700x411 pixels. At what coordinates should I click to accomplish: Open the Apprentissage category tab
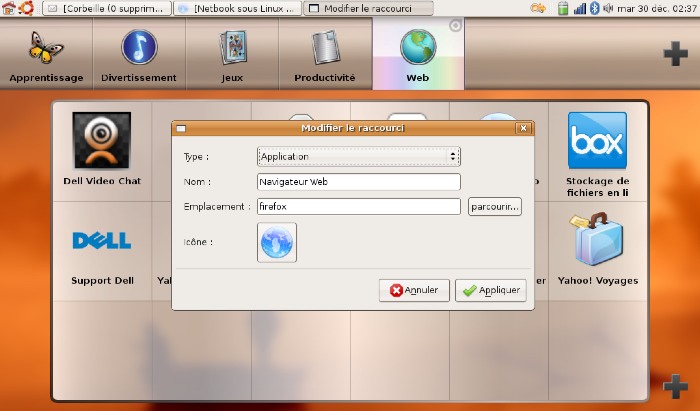(x=46, y=54)
